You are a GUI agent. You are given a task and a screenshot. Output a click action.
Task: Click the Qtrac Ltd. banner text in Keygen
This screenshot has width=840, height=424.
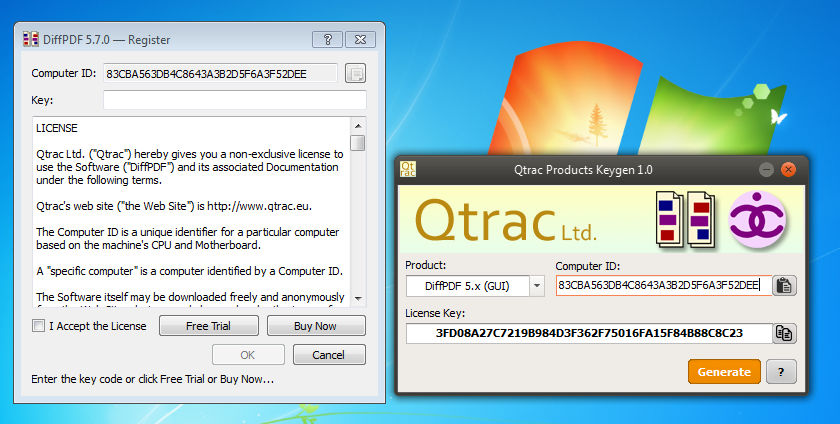tap(505, 221)
